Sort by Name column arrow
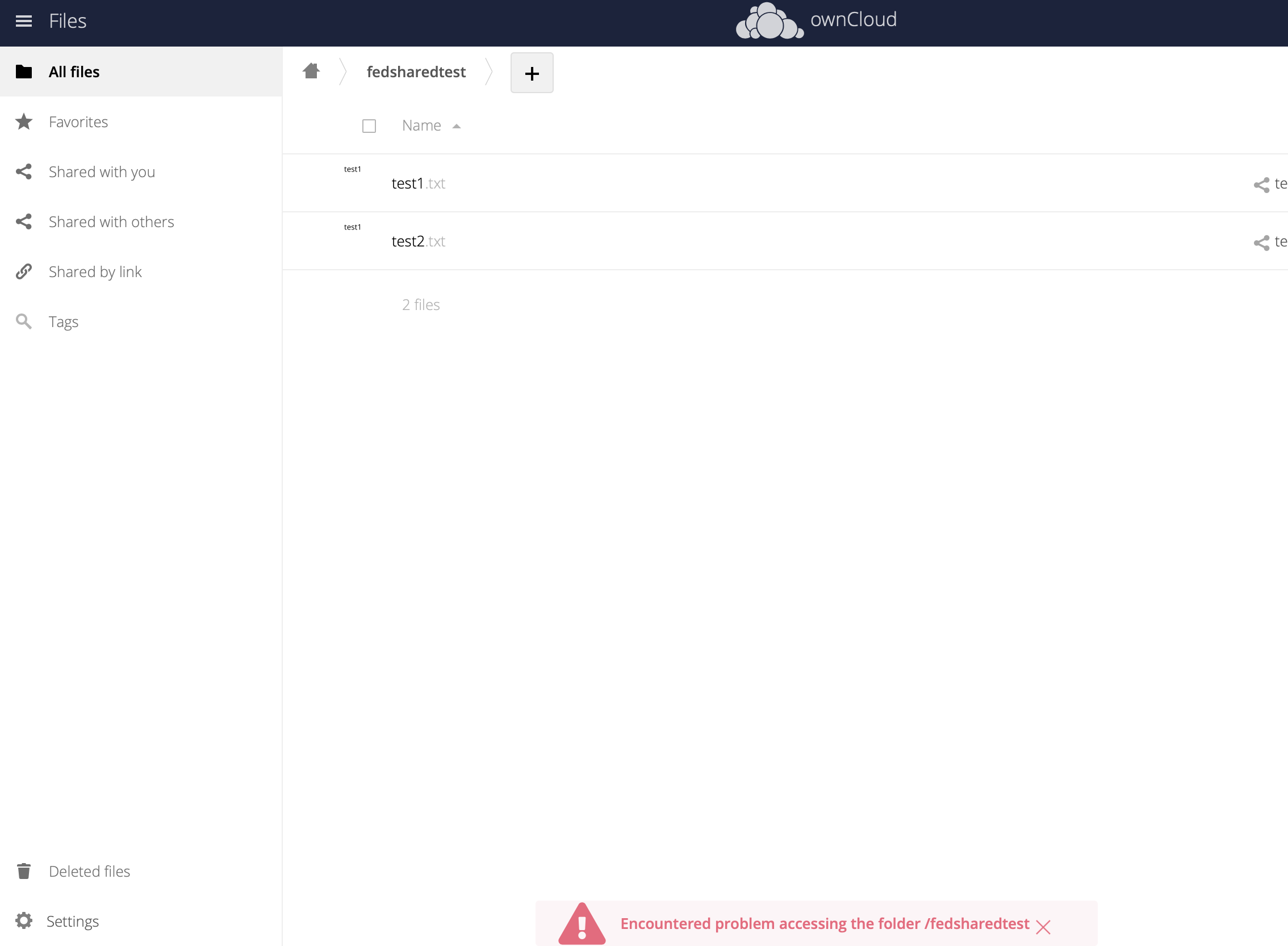The height and width of the screenshot is (946, 1288). (457, 126)
